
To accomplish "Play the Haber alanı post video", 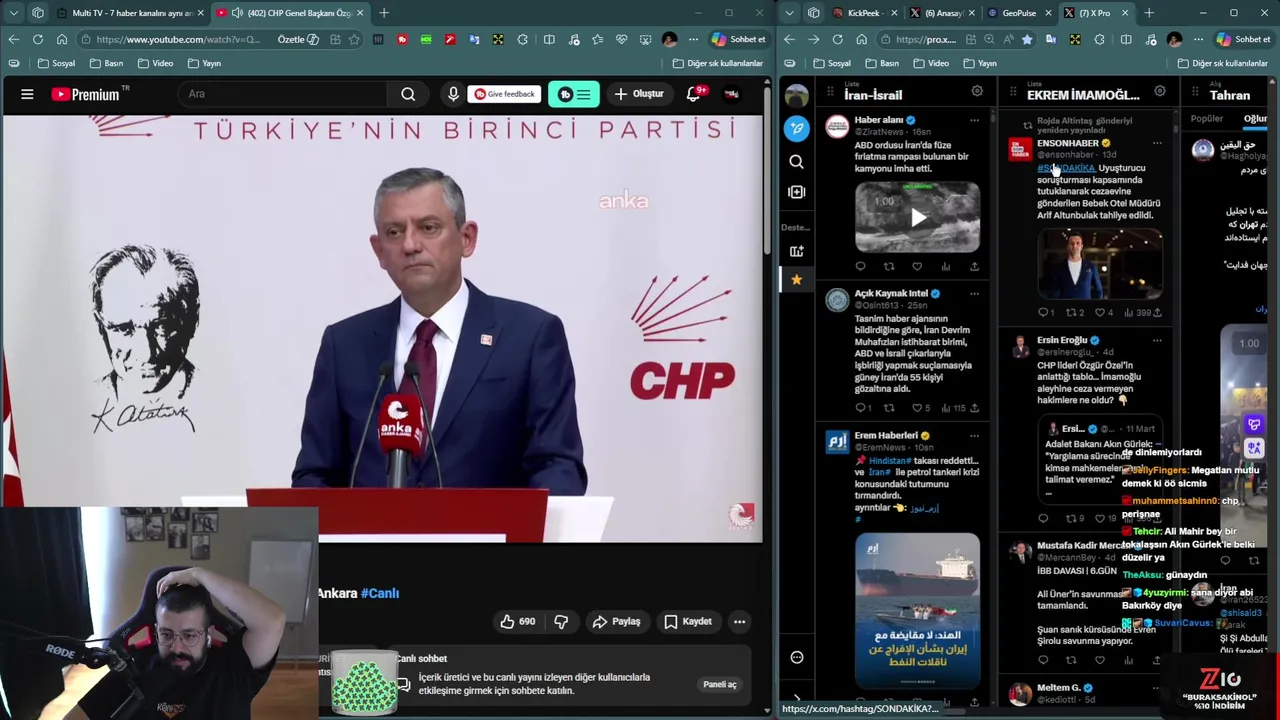I will 917,217.
